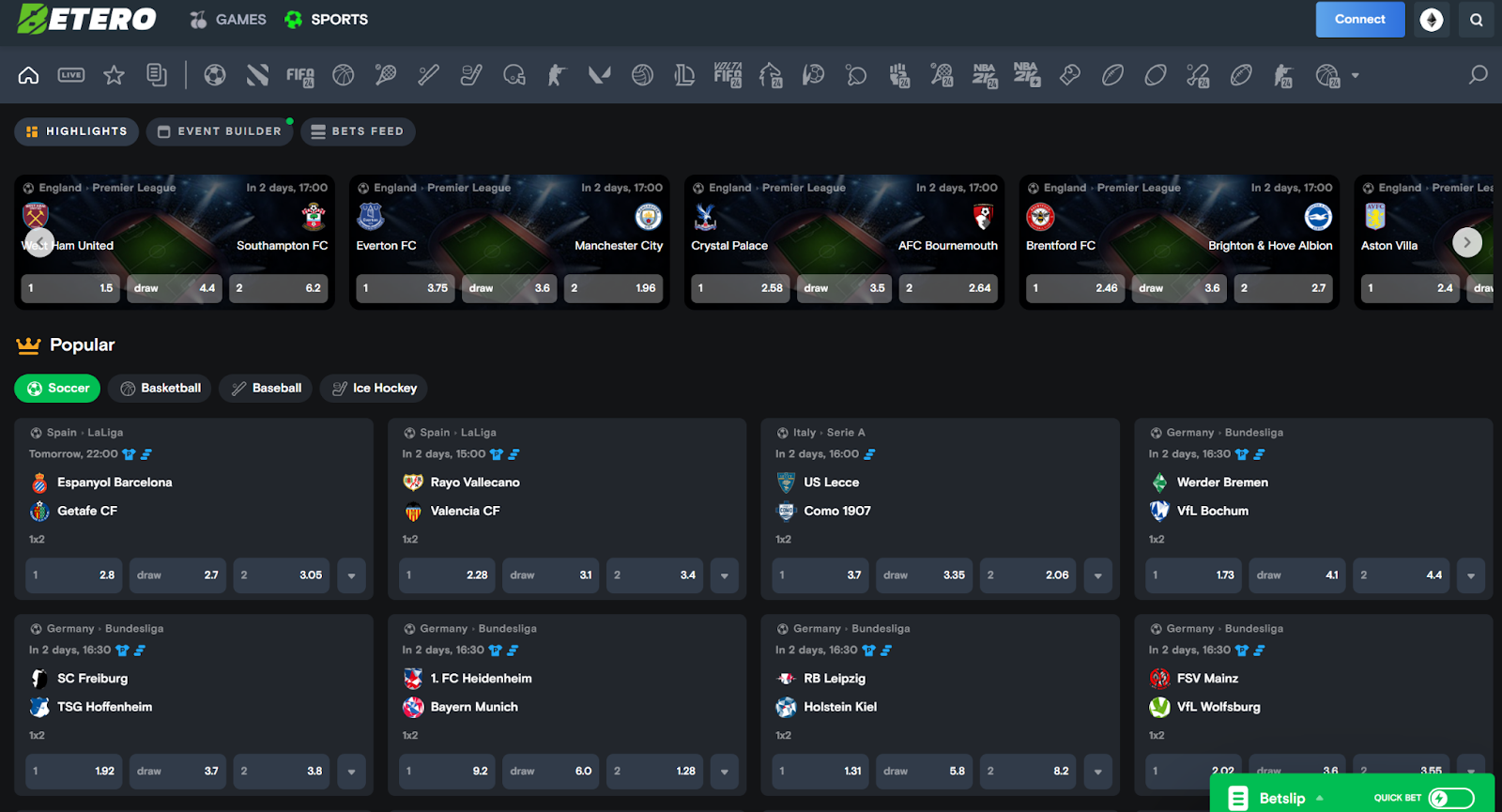Select the Baseball popular filter
The width and height of the screenshot is (1502, 812).
tap(267, 388)
